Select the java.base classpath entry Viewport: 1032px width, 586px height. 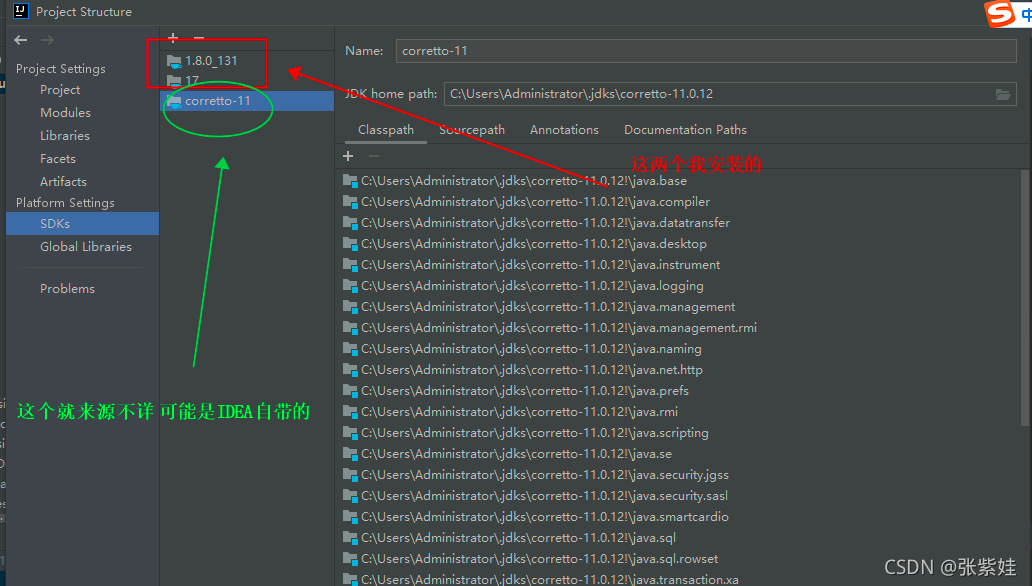(x=515, y=181)
